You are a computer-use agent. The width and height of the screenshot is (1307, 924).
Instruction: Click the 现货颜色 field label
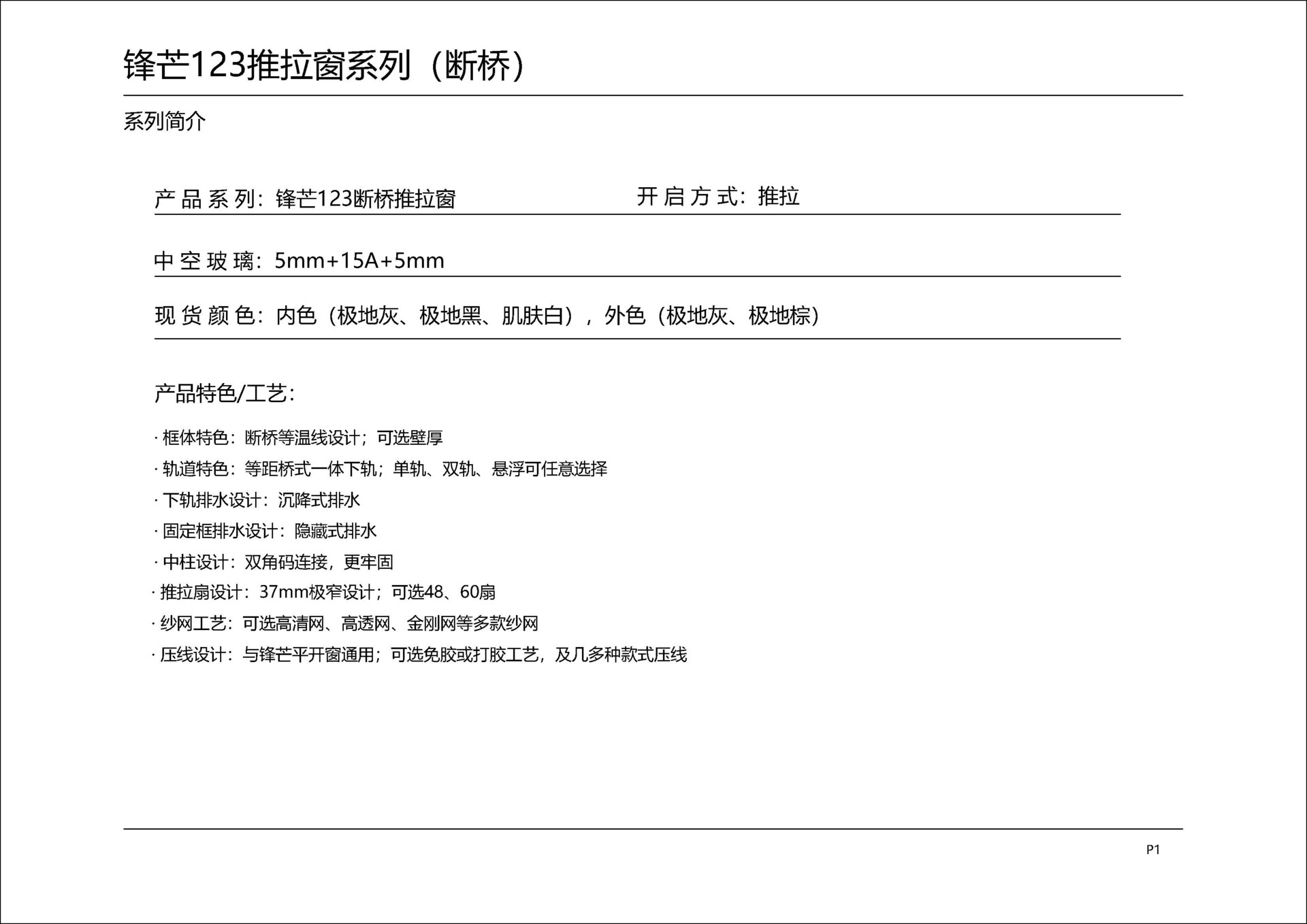(204, 316)
